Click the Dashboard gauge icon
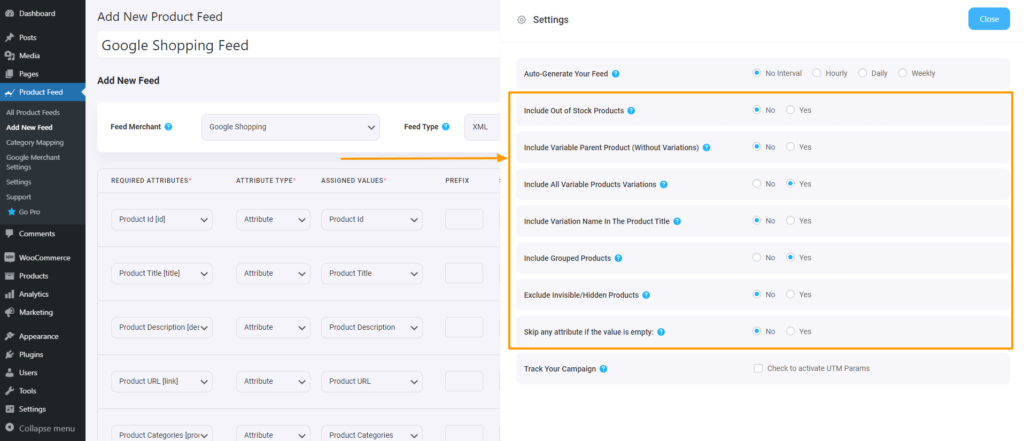 click(10, 14)
